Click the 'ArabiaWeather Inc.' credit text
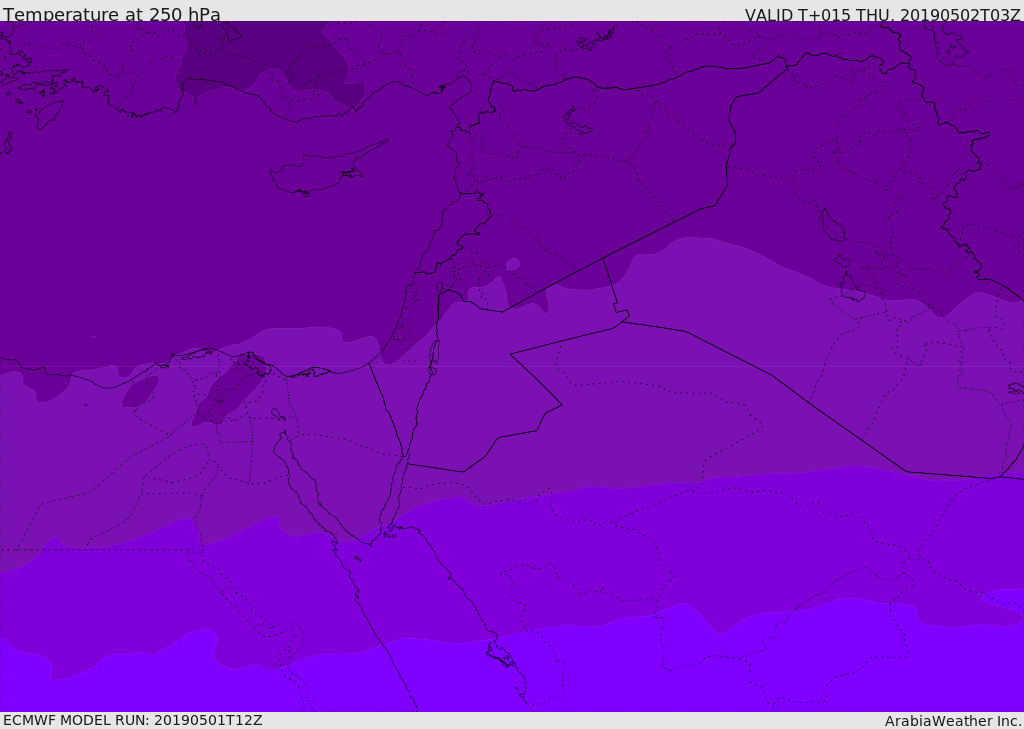 pos(953,721)
